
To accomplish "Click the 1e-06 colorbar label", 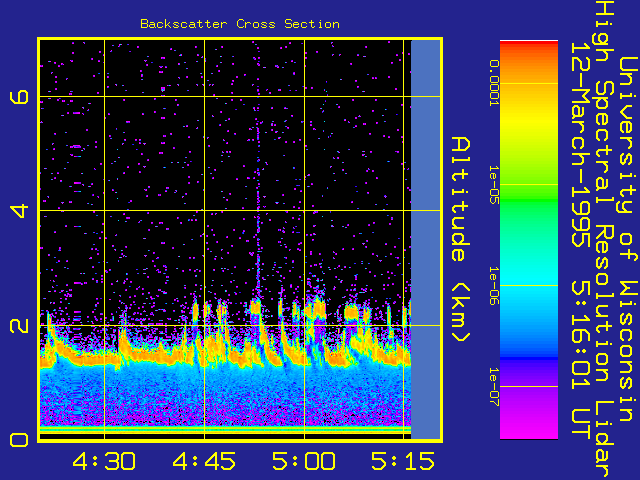I will [x=494, y=286].
